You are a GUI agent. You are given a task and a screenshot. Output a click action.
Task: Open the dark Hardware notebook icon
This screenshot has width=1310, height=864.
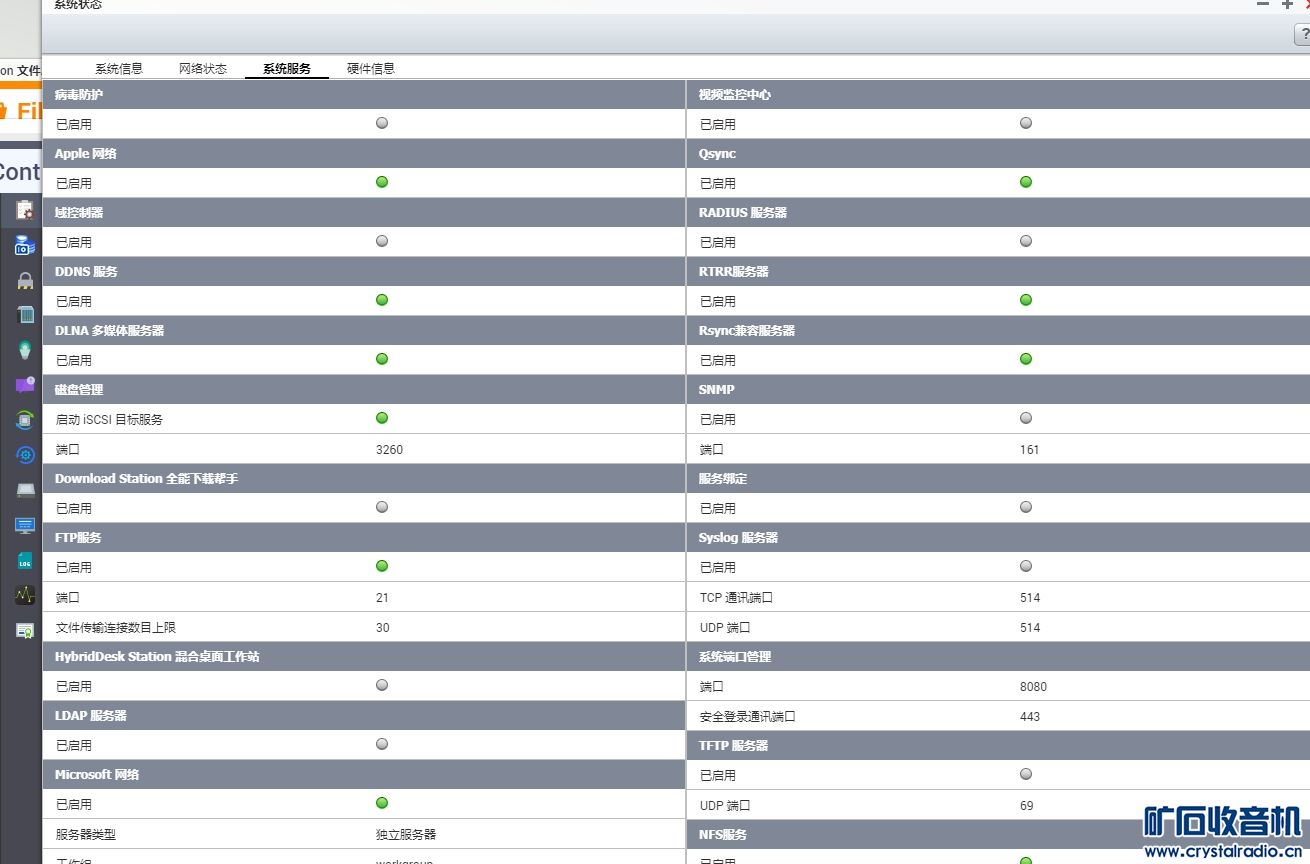(x=25, y=315)
